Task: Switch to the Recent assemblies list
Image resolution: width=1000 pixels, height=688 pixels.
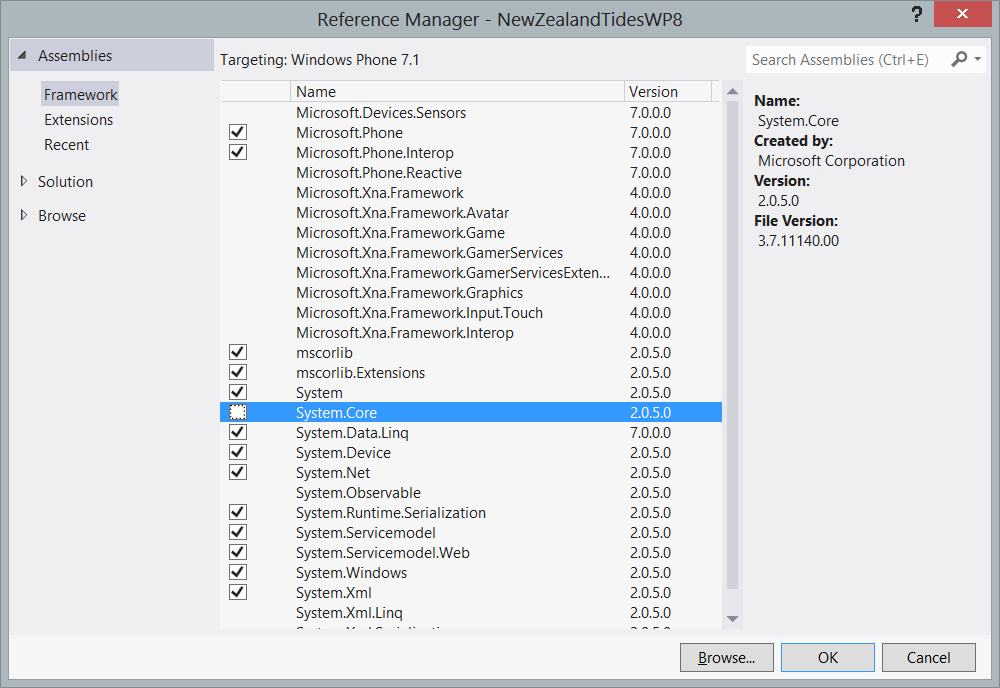Action: tap(66, 144)
